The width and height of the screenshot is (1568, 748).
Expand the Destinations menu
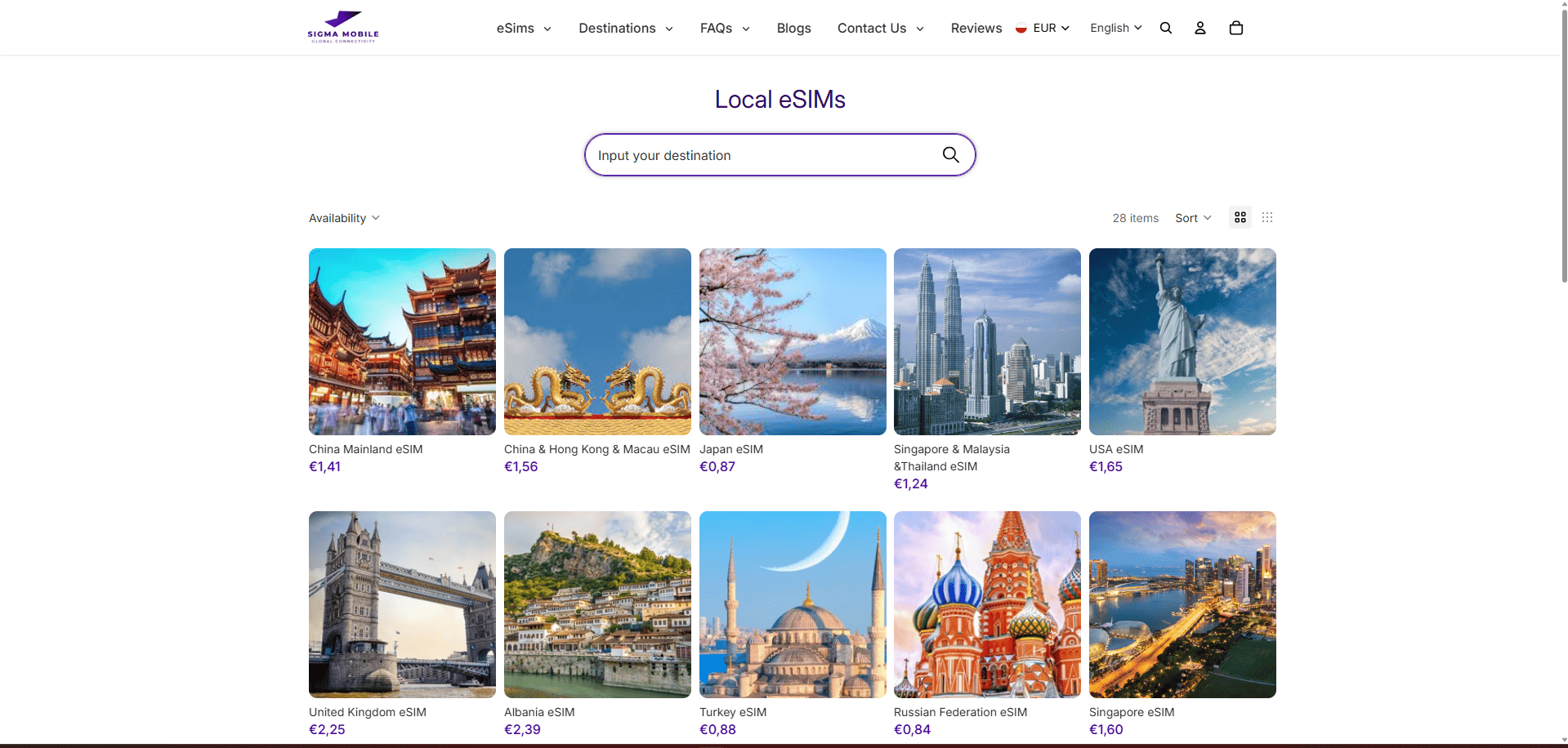[626, 28]
